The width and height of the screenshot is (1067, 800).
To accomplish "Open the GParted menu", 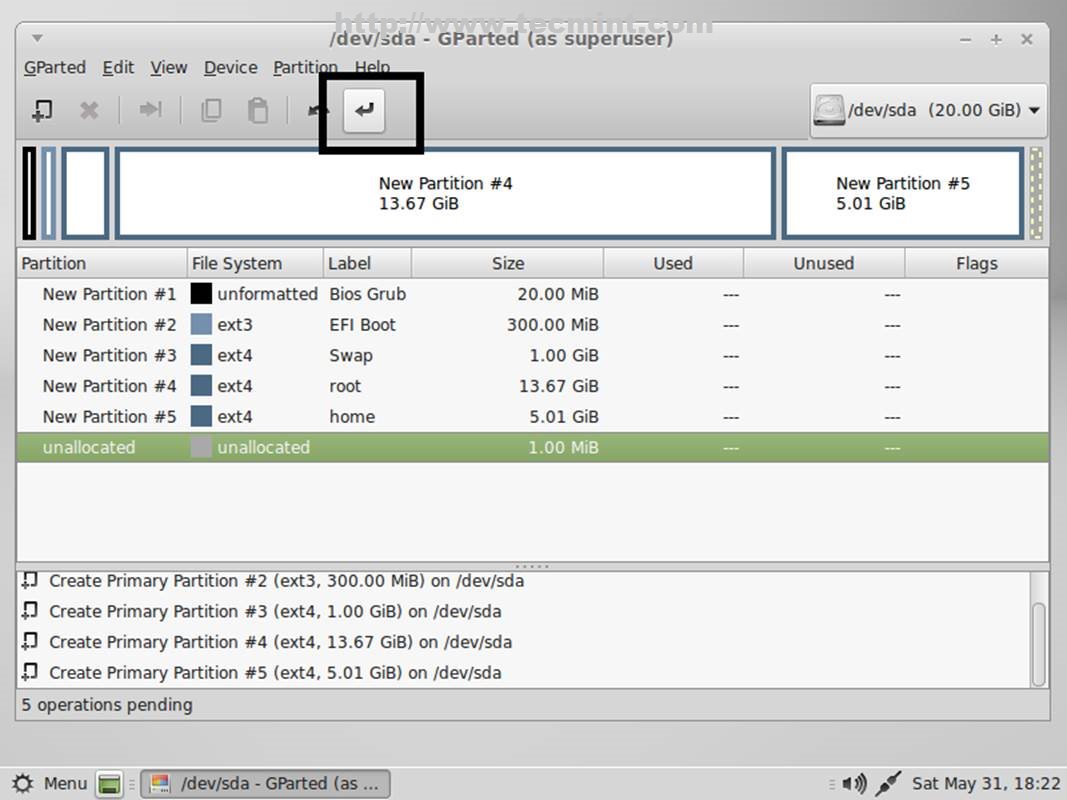I will [x=55, y=68].
